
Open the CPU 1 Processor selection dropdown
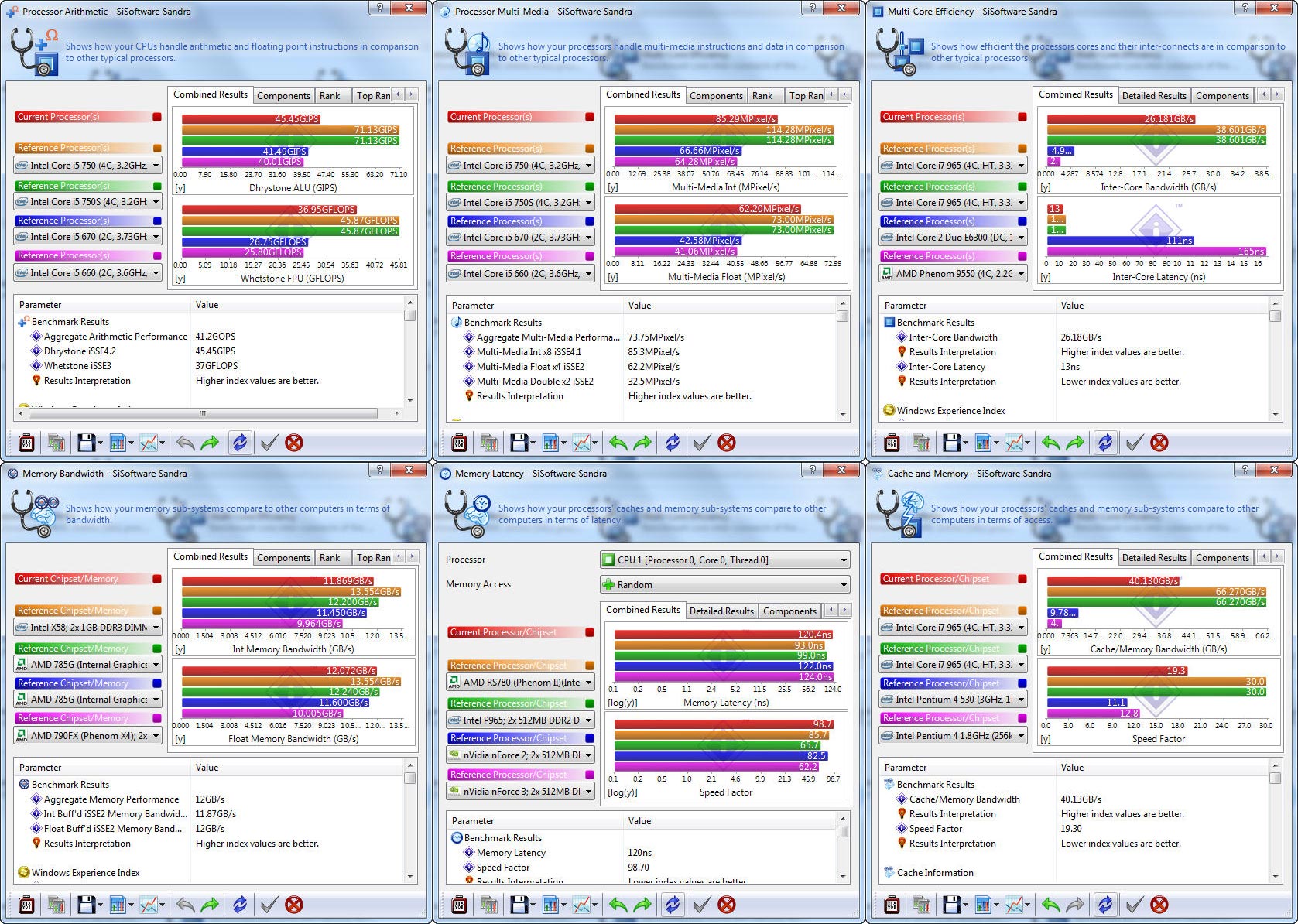click(x=725, y=560)
